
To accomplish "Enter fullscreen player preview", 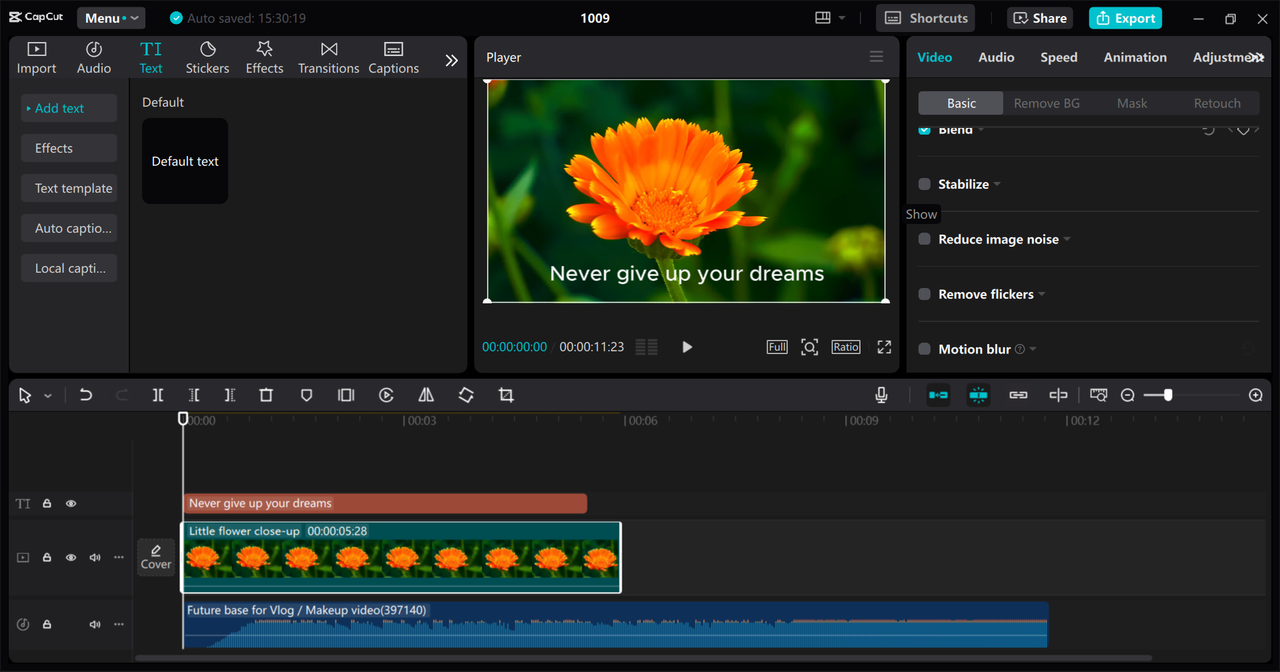I will (x=884, y=347).
